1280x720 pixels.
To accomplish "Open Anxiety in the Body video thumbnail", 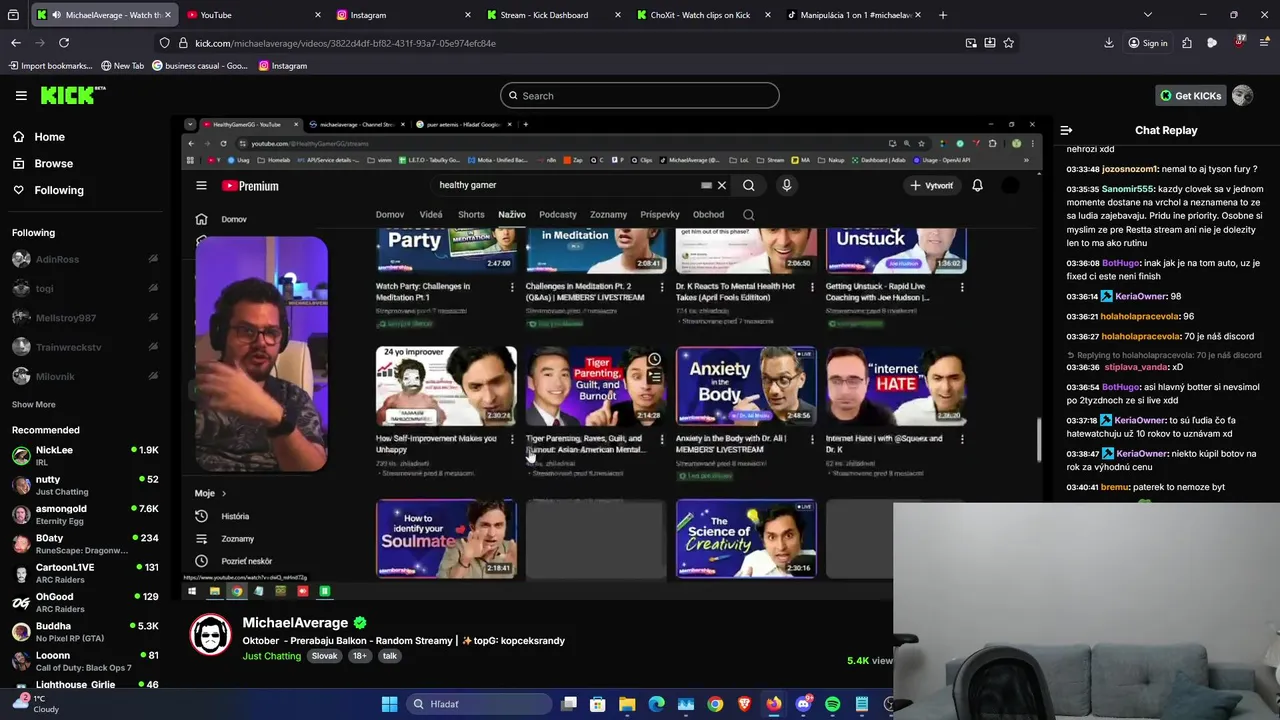I will pos(746,386).
